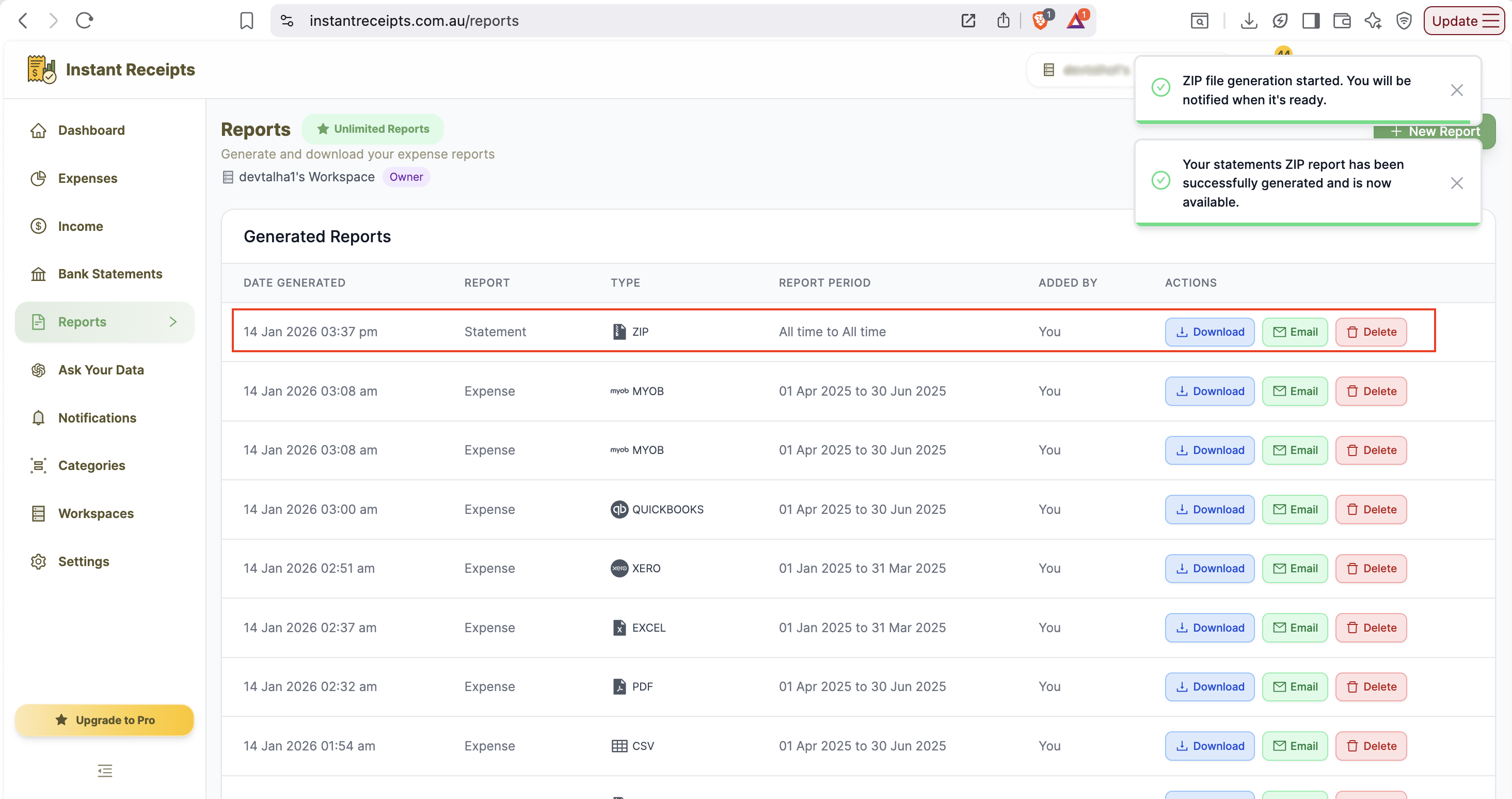The height and width of the screenshot is (799, 1512).
Task: Email the QUICKBOOKS expense report
Action: pyautogui.click(x=1295, y=510)
